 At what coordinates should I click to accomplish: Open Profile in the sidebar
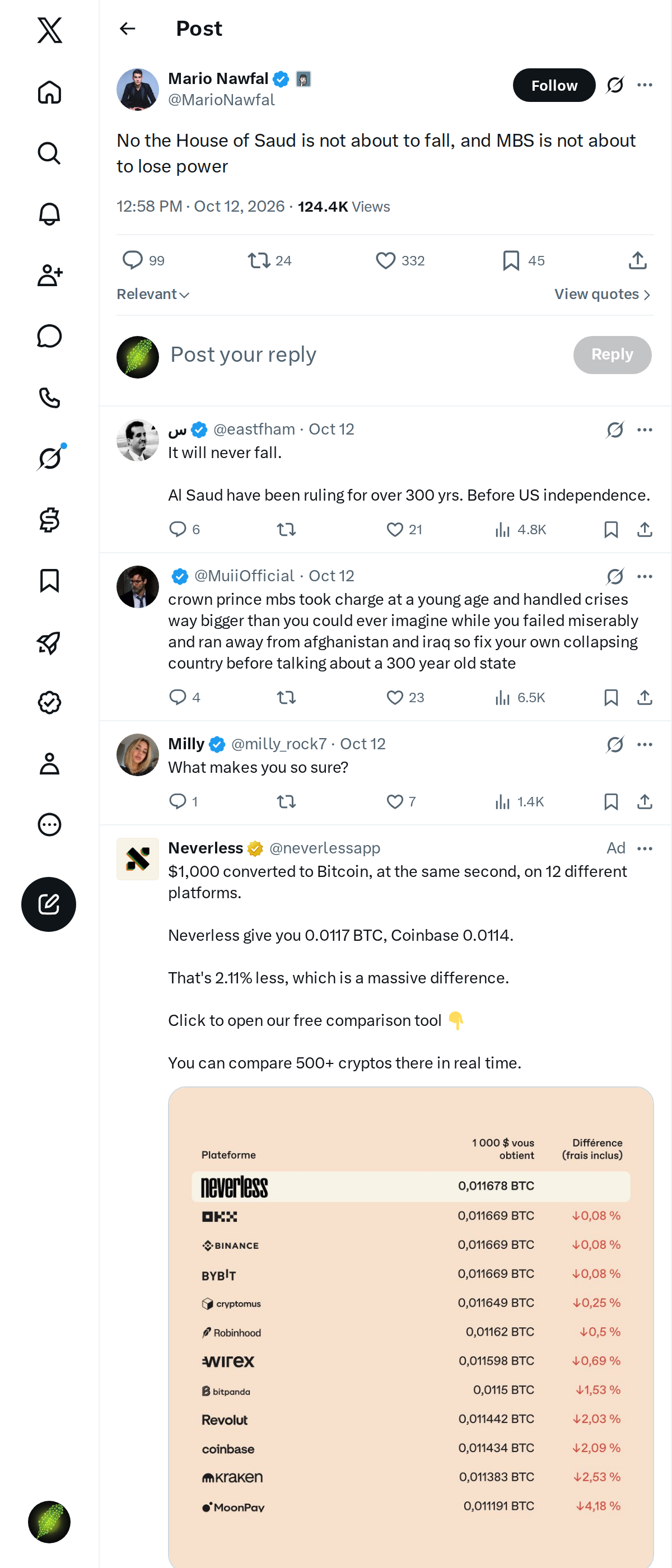pyautogui.click(x=49, y=764)
